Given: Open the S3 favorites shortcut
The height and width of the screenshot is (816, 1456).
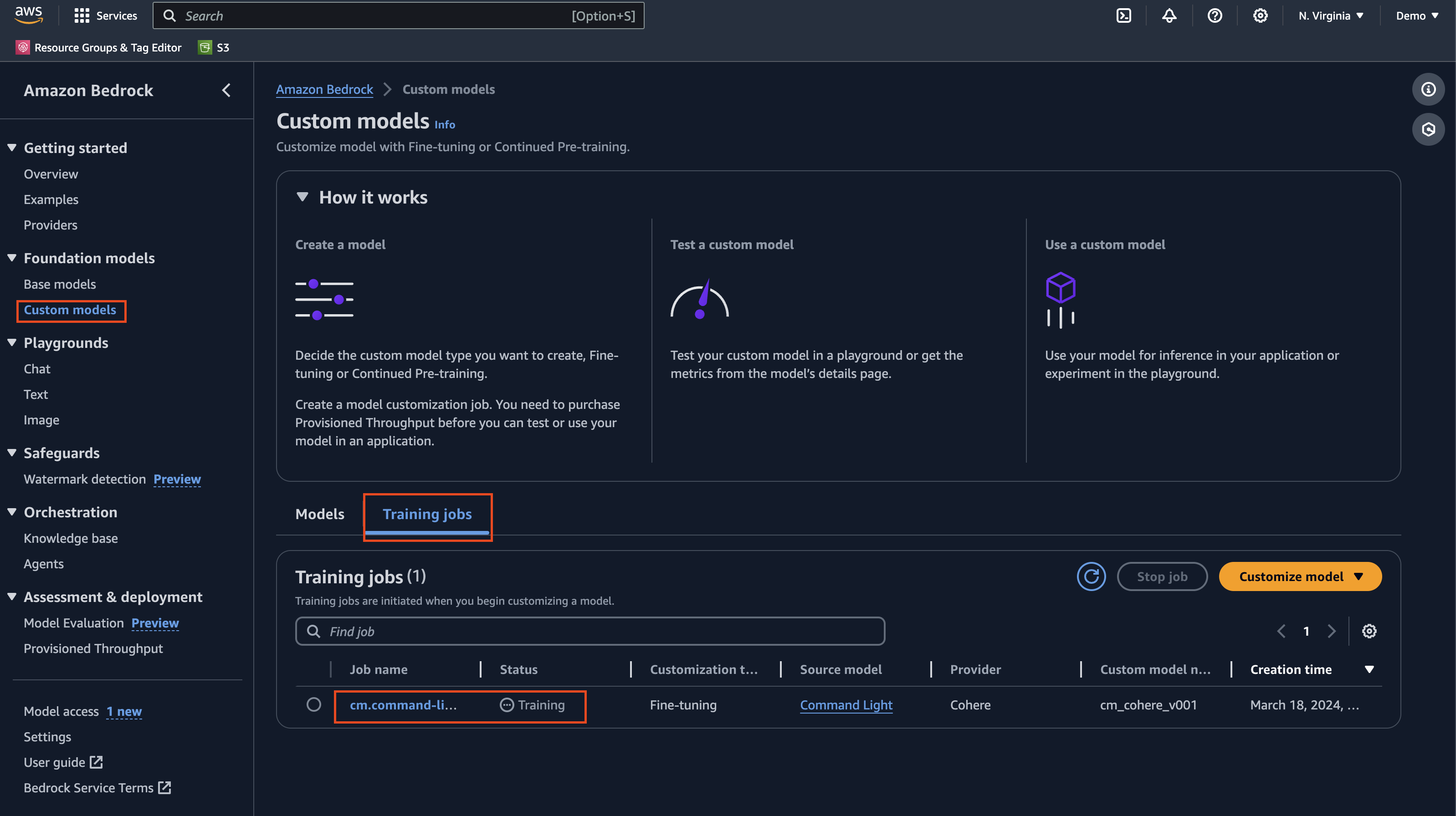Looking at the screenshot, I should click(214, 47).
